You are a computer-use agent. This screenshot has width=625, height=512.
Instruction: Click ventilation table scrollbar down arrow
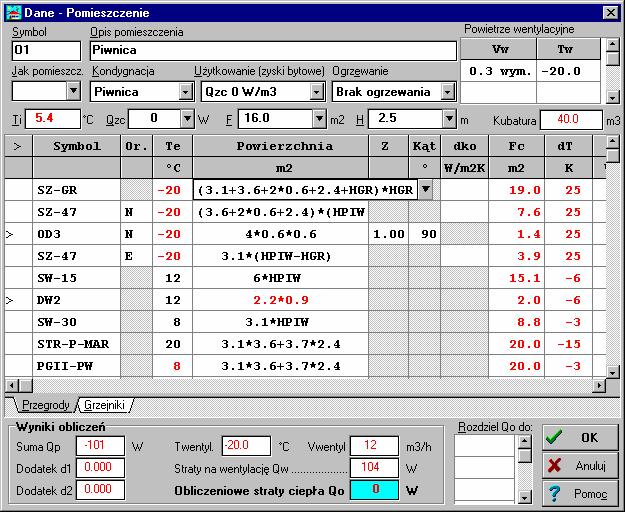pos(612,97)
